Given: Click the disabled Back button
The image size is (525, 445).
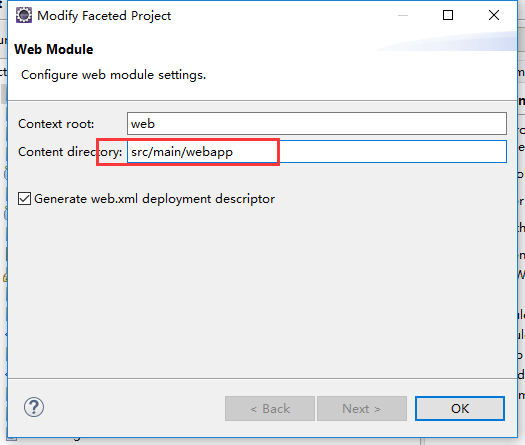Looking at the screenshot, I should click(270, 409).
